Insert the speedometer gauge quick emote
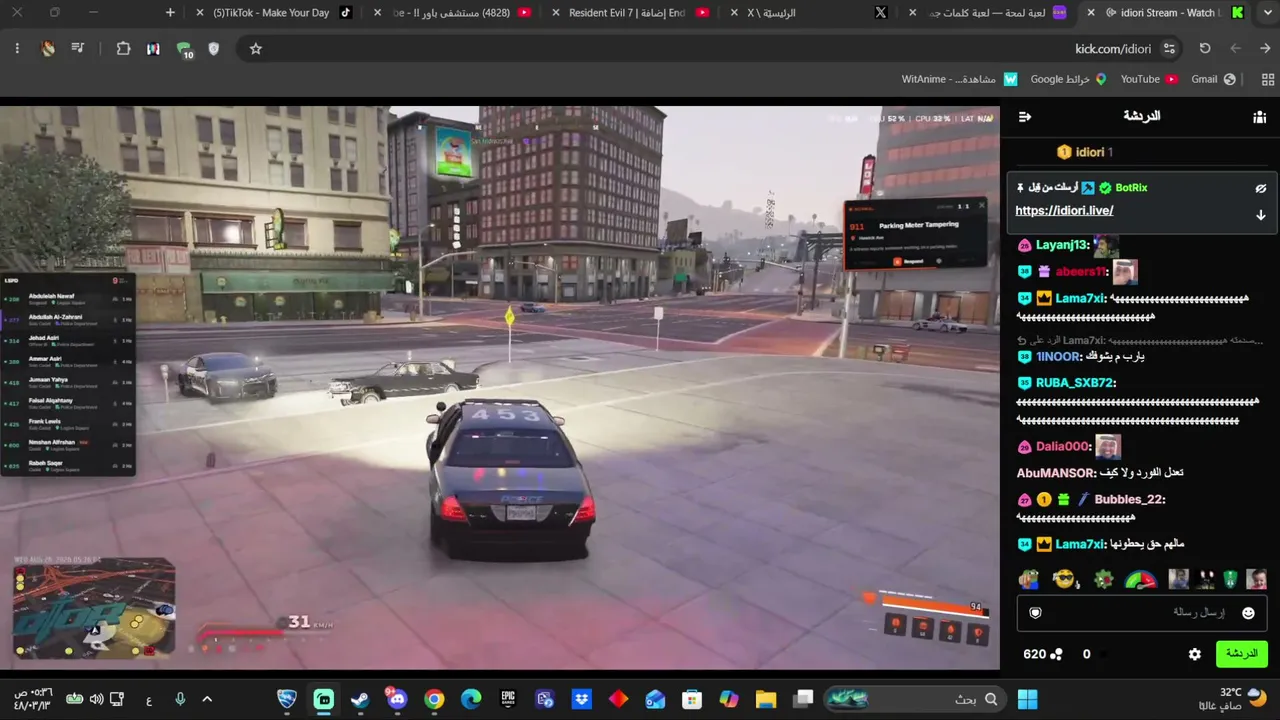The width and height of the screenshot is (1280, 720). tap(1140, 580)
